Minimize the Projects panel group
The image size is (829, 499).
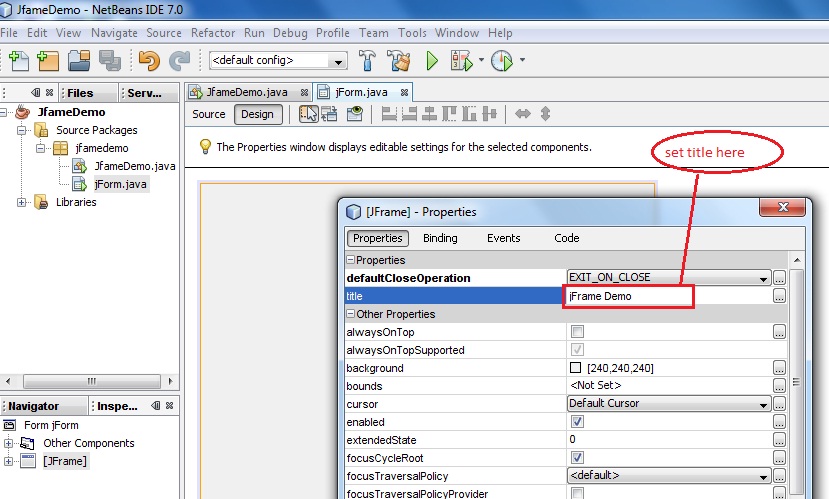pos(35,93)
